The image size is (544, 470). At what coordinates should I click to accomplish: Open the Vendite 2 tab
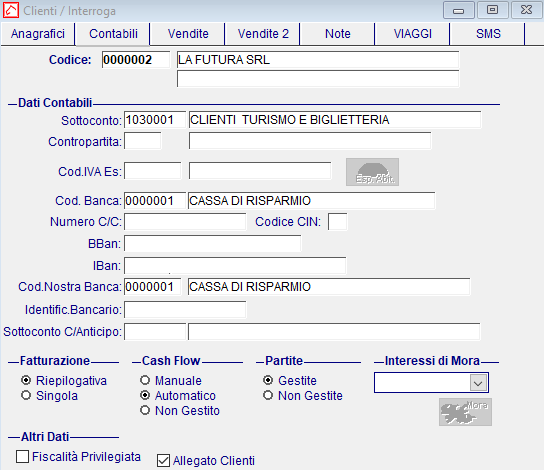(263, 34)
